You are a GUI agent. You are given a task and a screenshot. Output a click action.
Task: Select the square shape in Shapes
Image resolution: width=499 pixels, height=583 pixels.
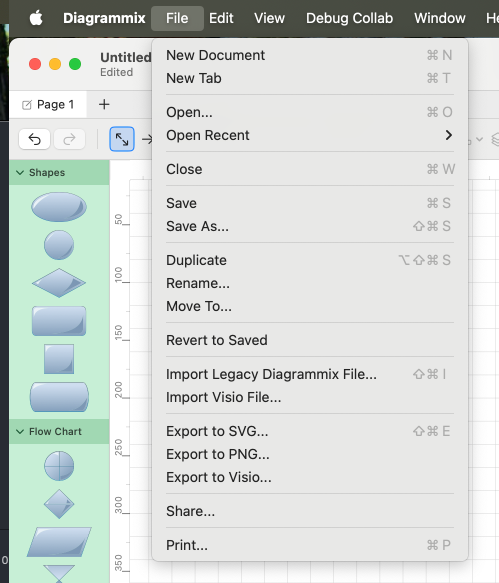point(59,359)
